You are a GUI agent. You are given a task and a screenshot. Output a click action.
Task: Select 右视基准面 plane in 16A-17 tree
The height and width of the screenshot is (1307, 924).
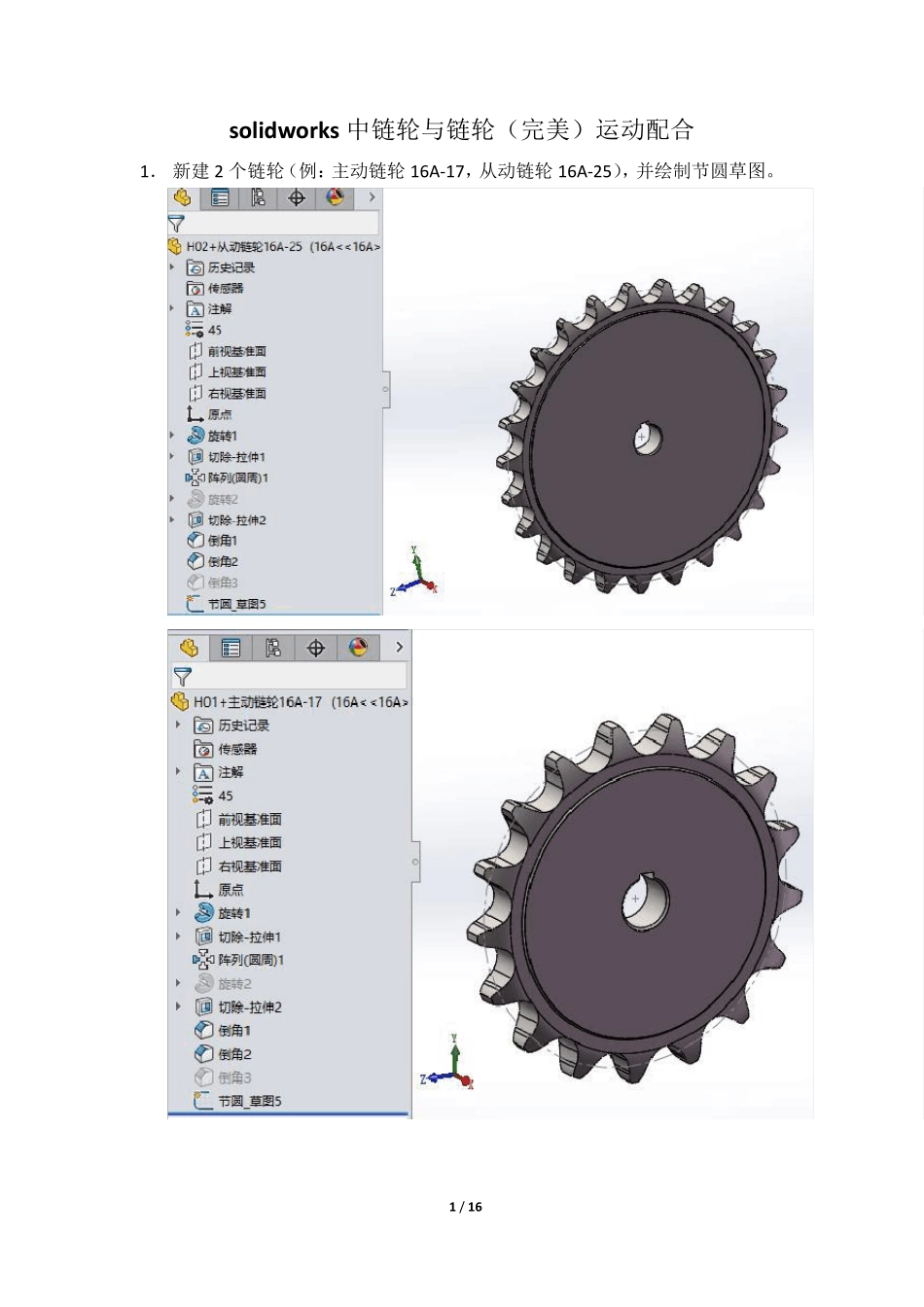point(238,865)
